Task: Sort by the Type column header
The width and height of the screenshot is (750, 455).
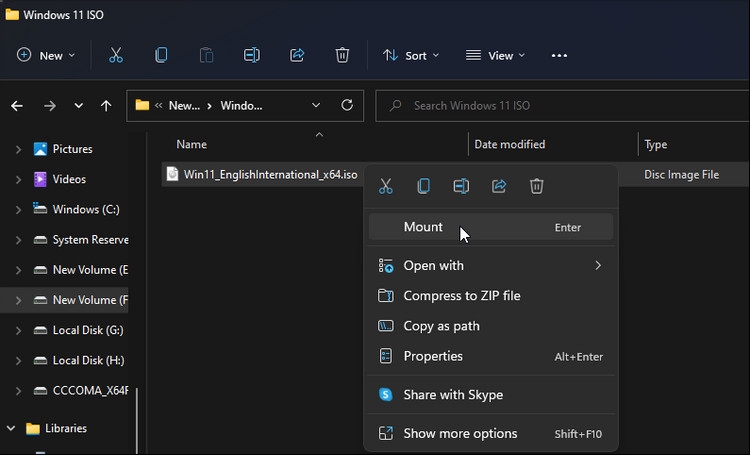Action: [655, 145]
